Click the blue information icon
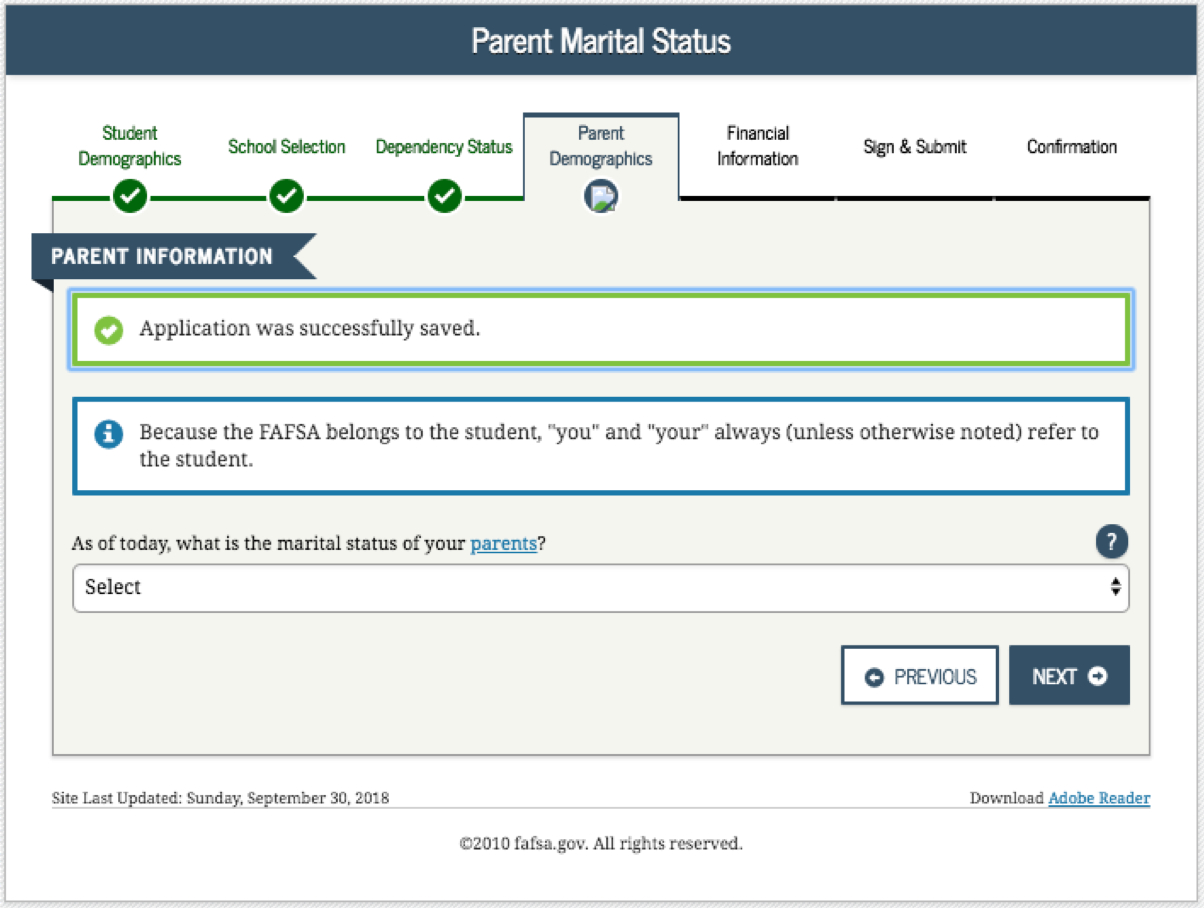 point(108,434)
